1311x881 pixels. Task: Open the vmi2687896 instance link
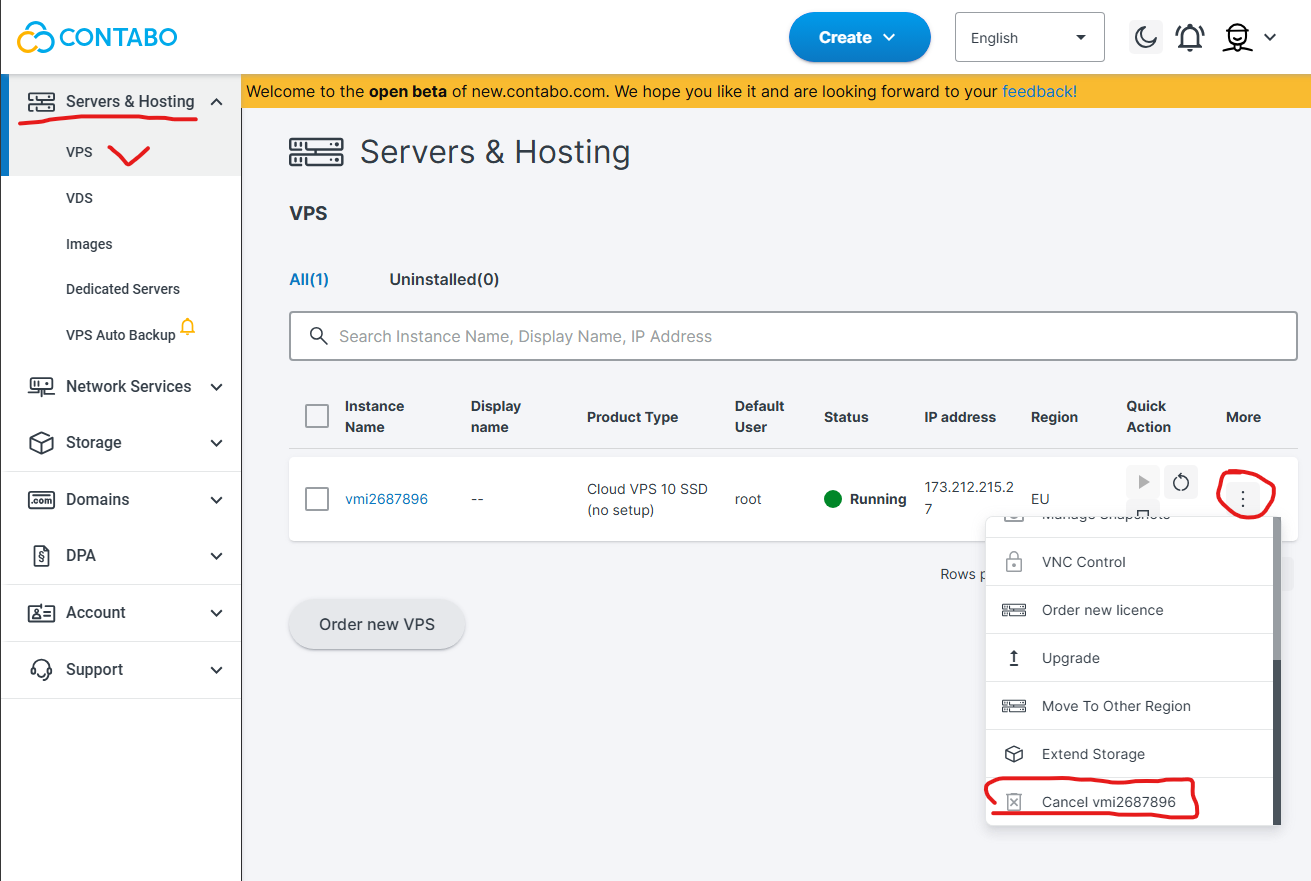[386, 499]
